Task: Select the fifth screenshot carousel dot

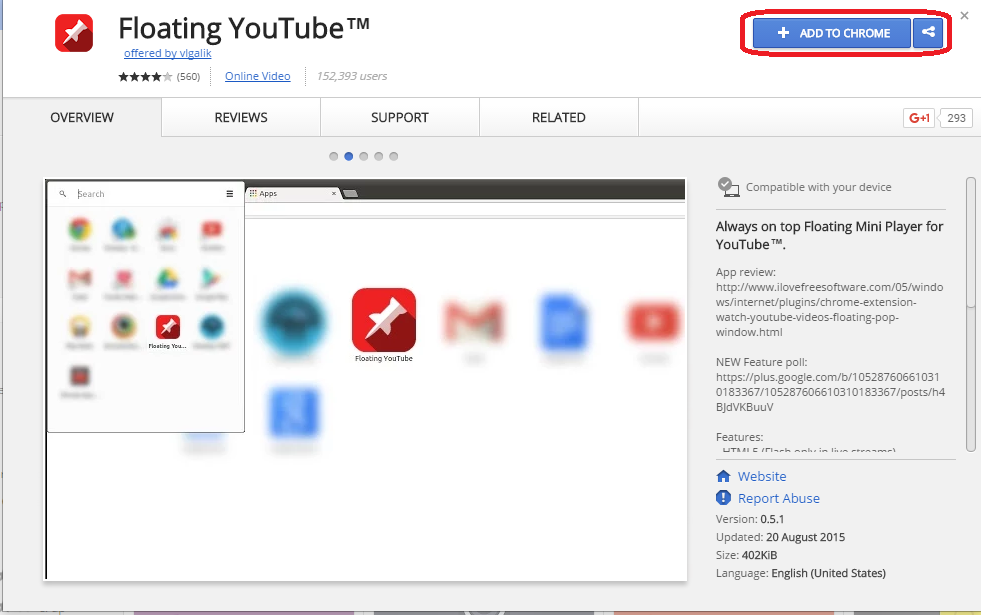Action: (x=394, y=157)
